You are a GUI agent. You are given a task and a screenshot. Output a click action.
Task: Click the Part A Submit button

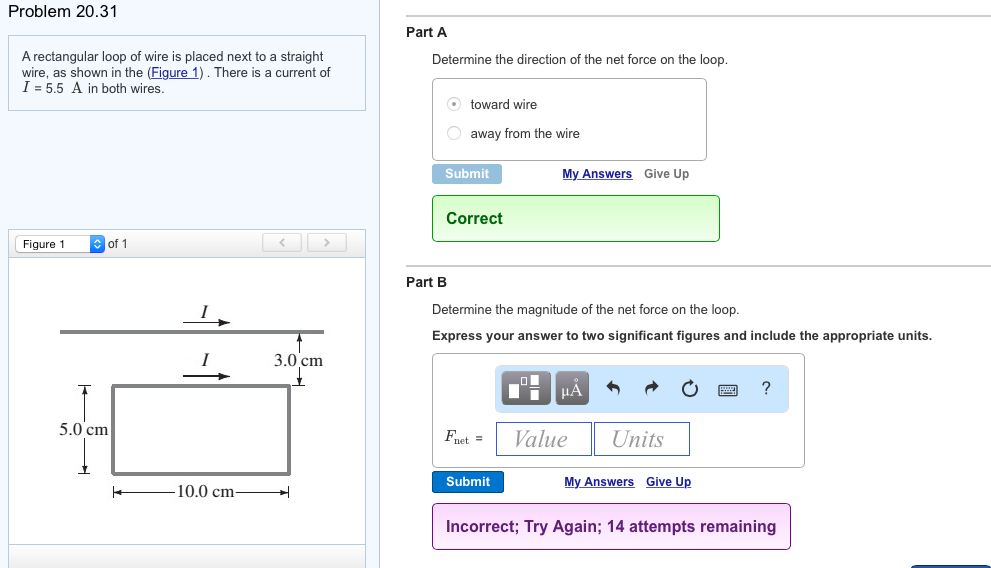coord(467,174)
